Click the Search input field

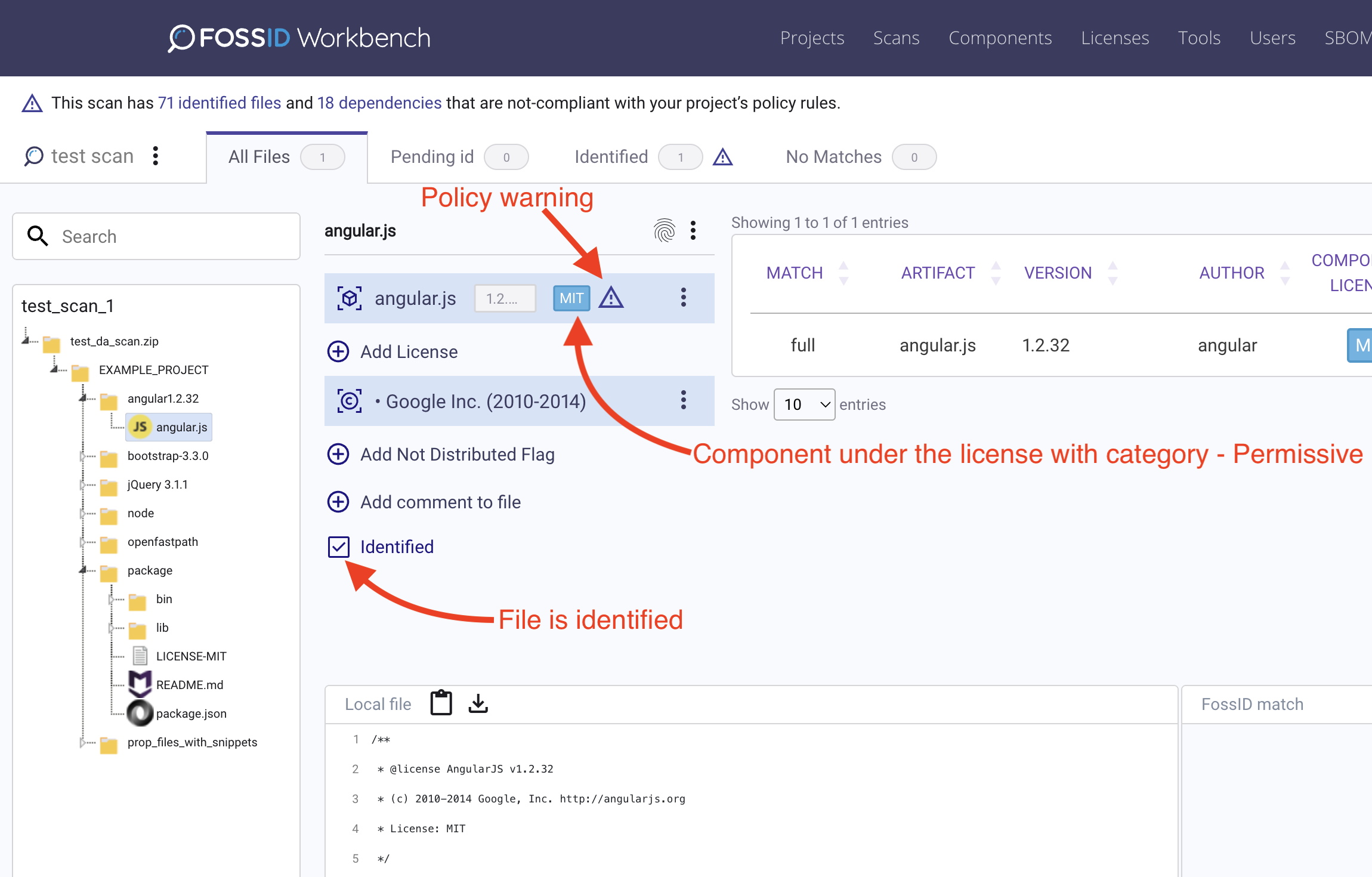[x=156, y=236]
